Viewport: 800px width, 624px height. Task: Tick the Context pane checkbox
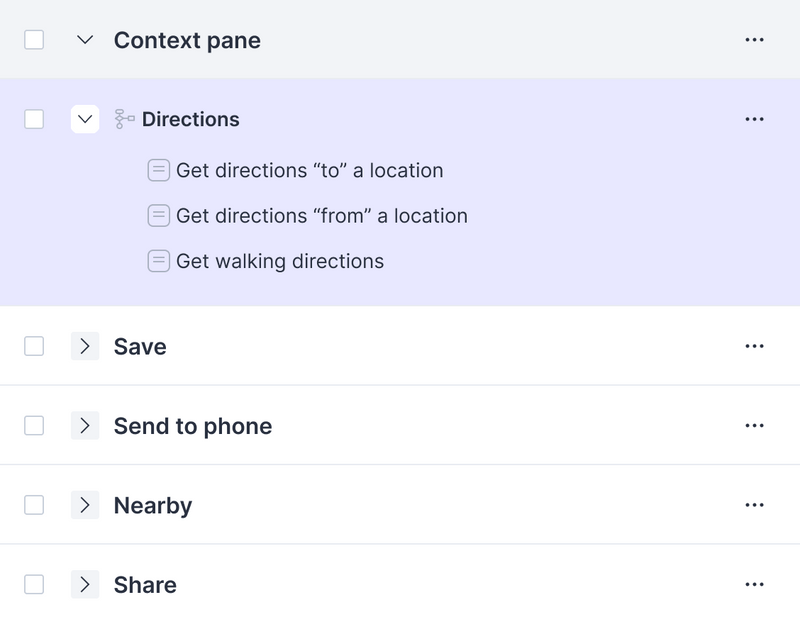(x=34, y=40)
